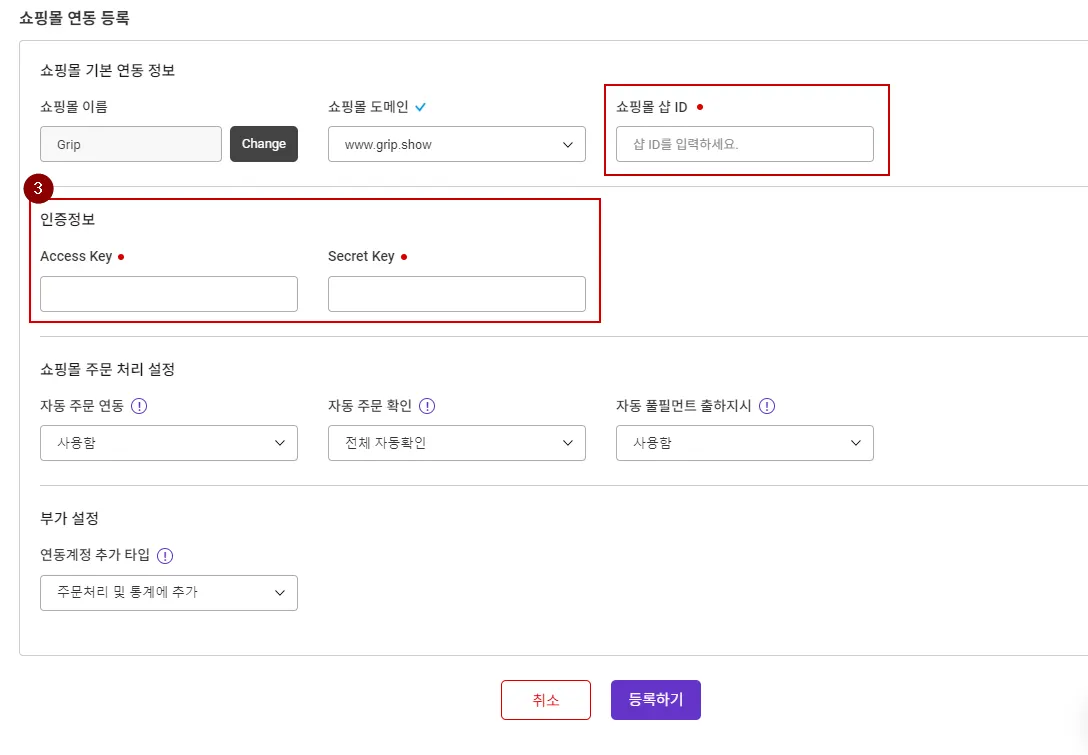Open the 전체 자동확인 dropdown
Image resolution: width=1088 pixels, height=755 pixels.
point(456,443)
